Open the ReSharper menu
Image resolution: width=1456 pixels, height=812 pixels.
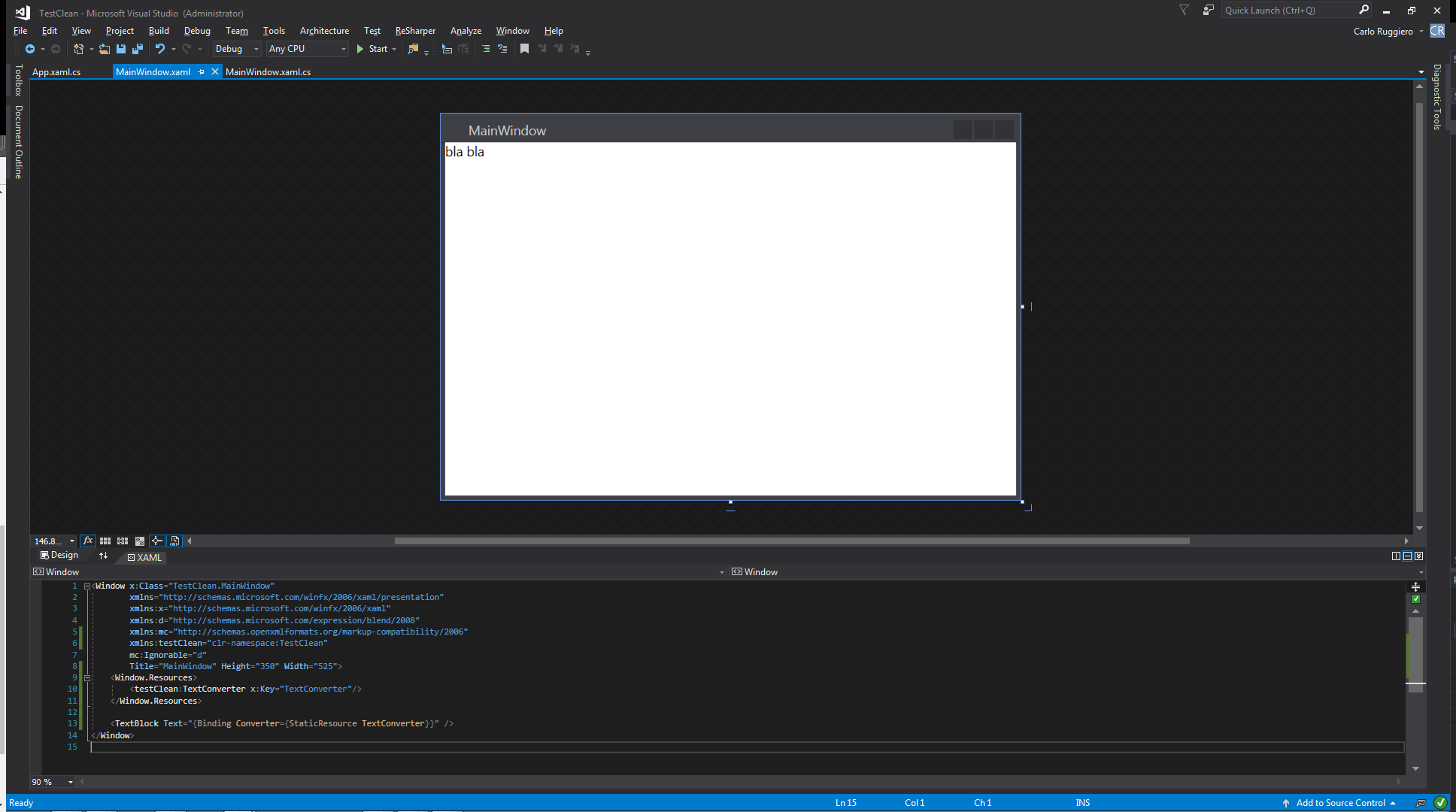click(x=415, y=31)
